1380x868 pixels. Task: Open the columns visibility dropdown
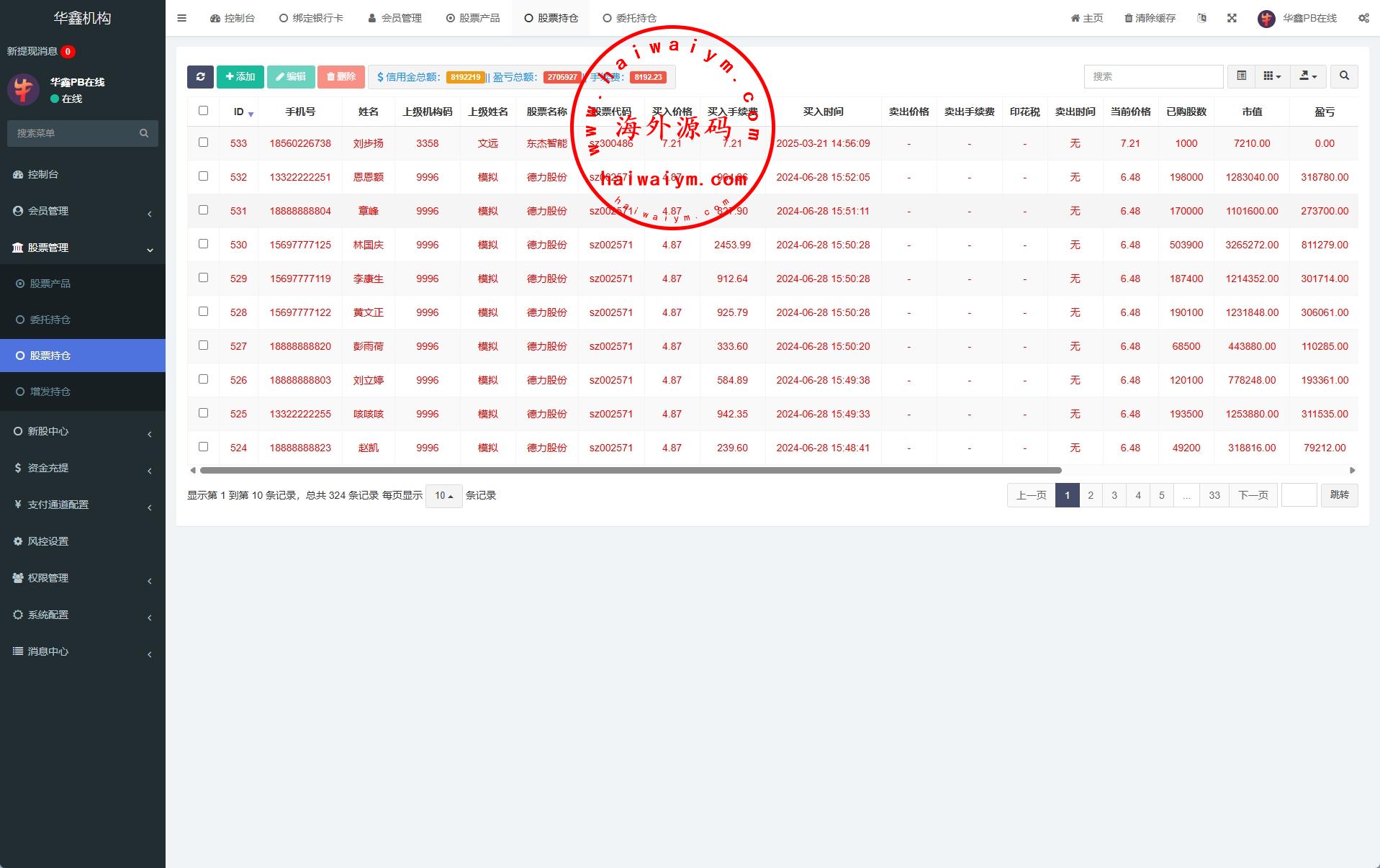[1272, 76]
